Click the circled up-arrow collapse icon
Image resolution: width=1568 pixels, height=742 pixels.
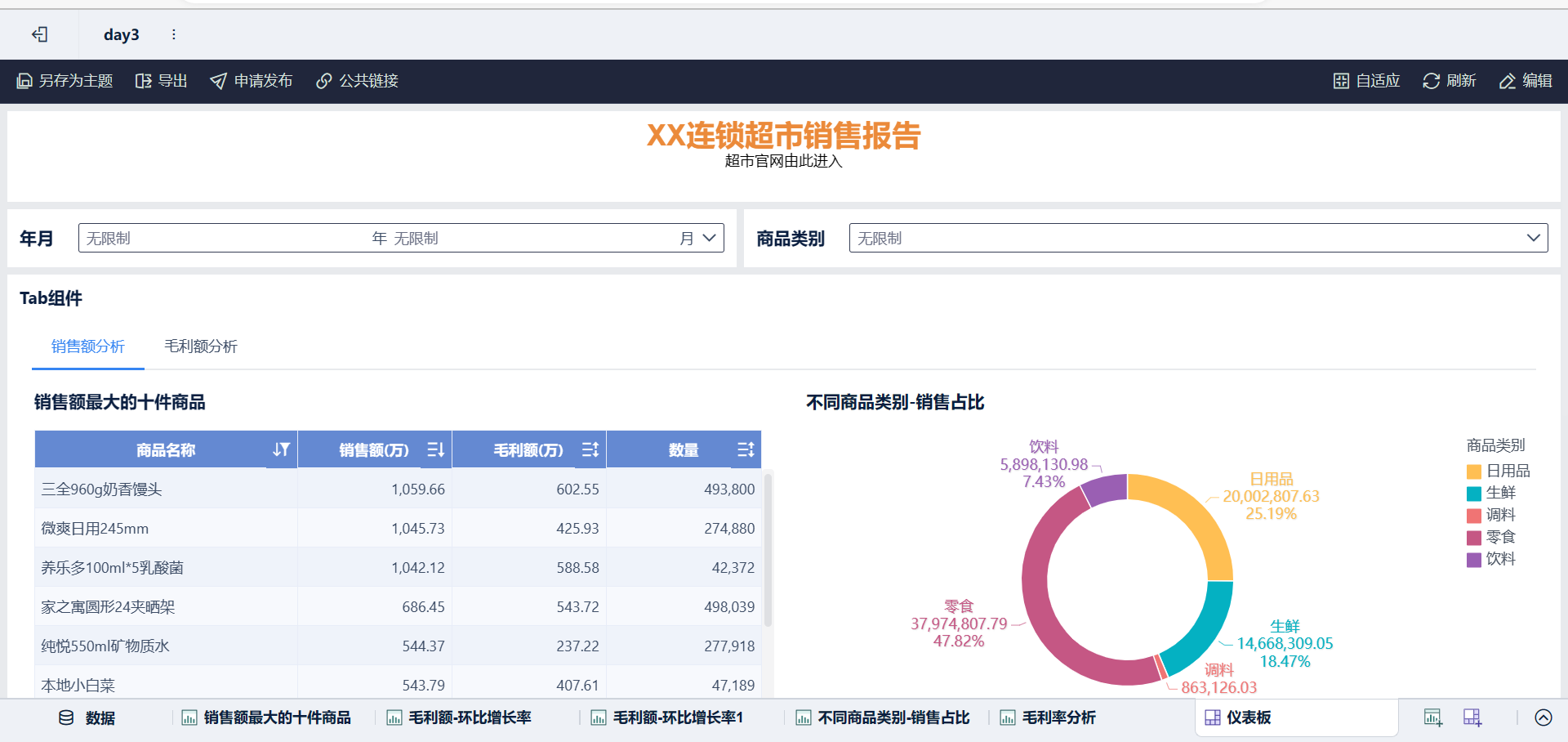[x=1543, y=717]
